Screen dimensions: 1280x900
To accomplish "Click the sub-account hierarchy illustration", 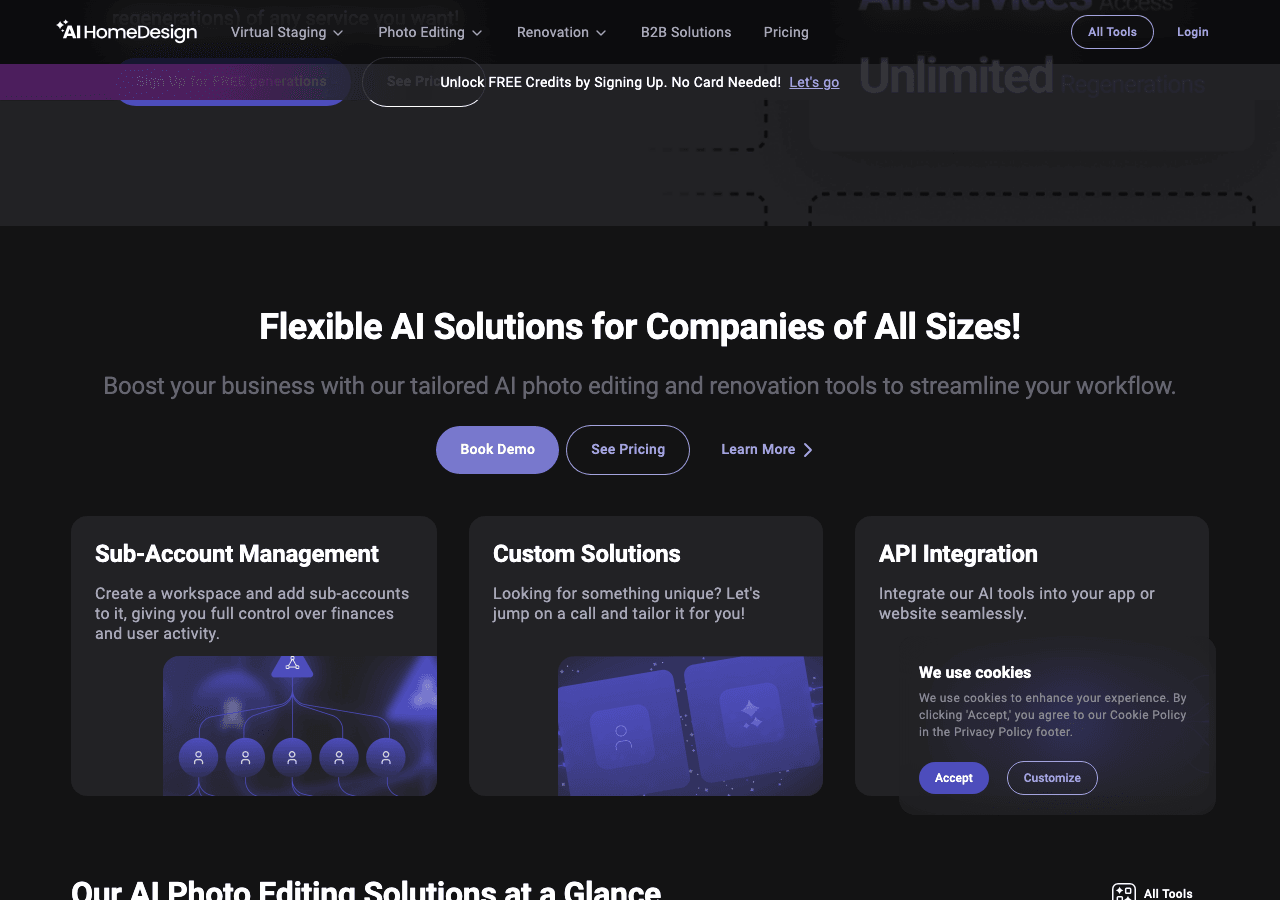I will point(300,726).
